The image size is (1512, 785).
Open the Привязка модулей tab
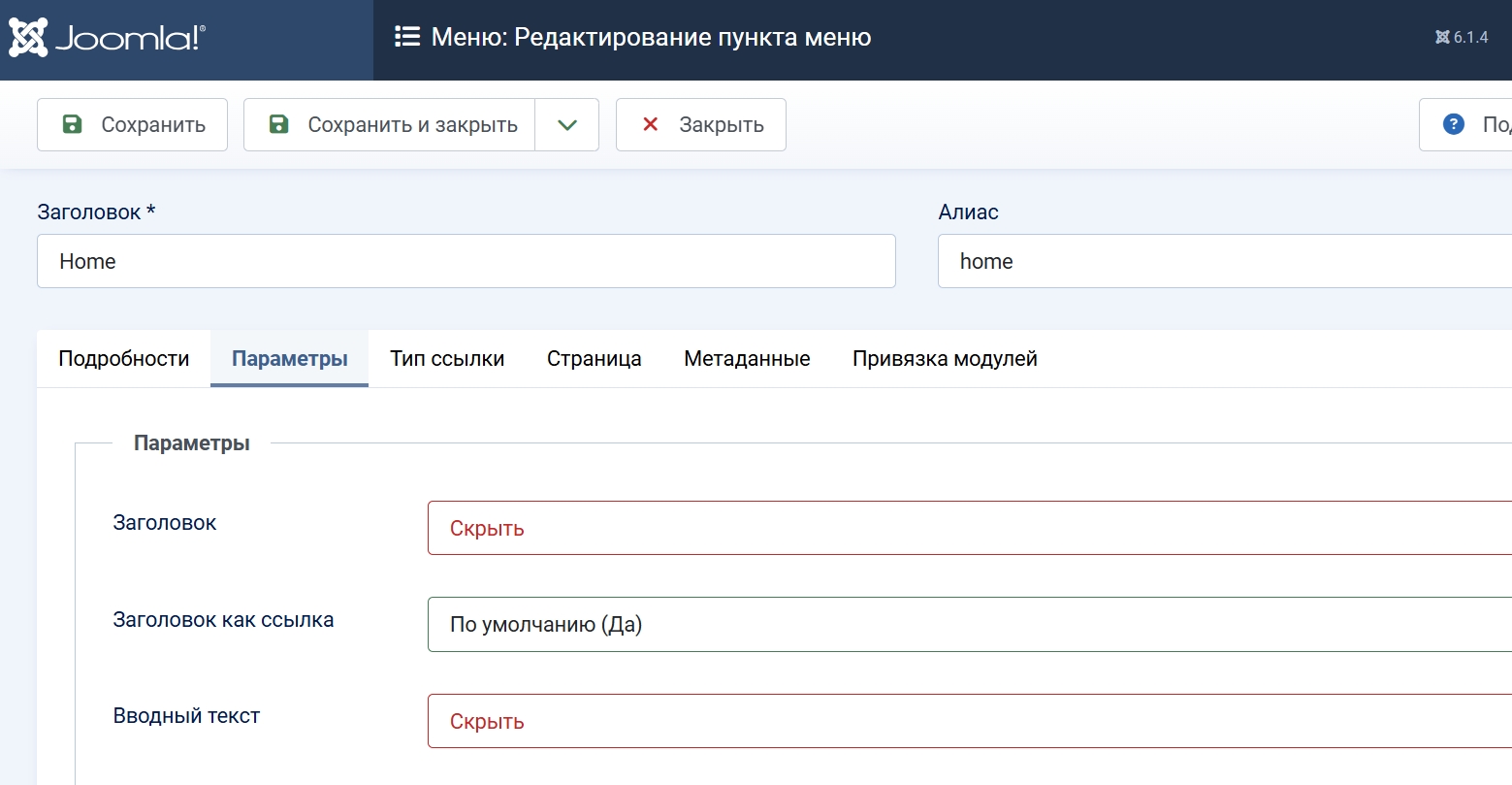point(945,358)
